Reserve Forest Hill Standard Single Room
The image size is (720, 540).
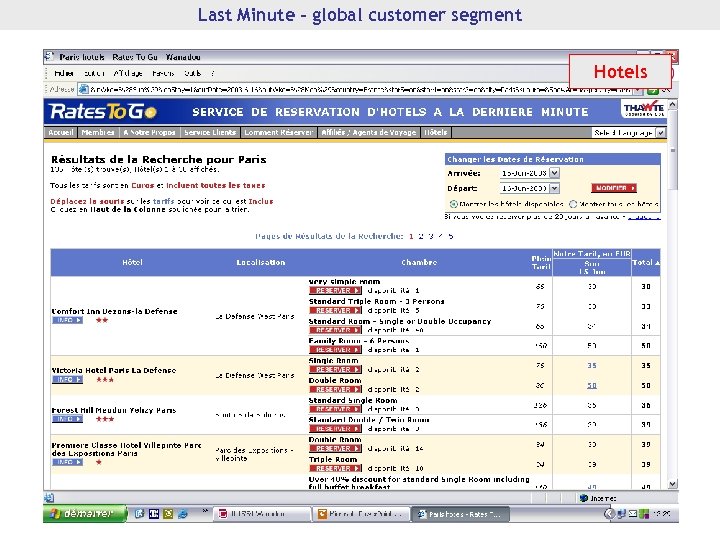pyautogui.click(x=335, y=409)
